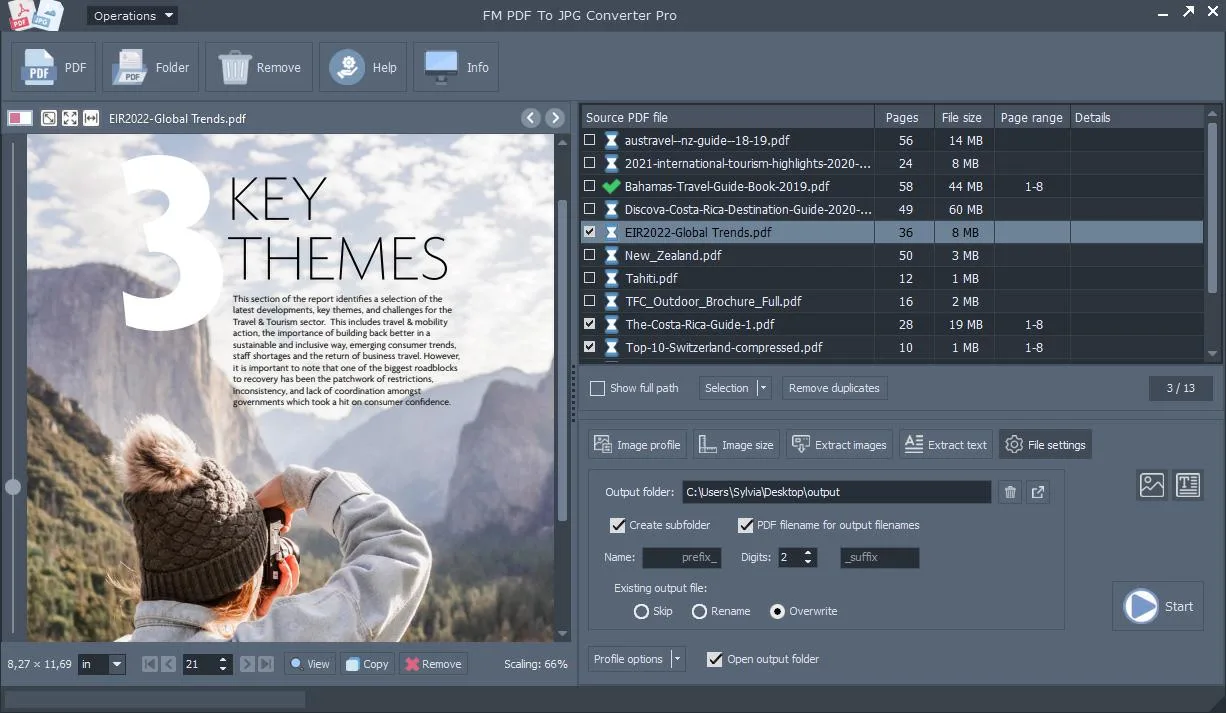The image size is (1226, 713).
Task: Open the Operations dropdown menu
Action: [x=132, y=16]
